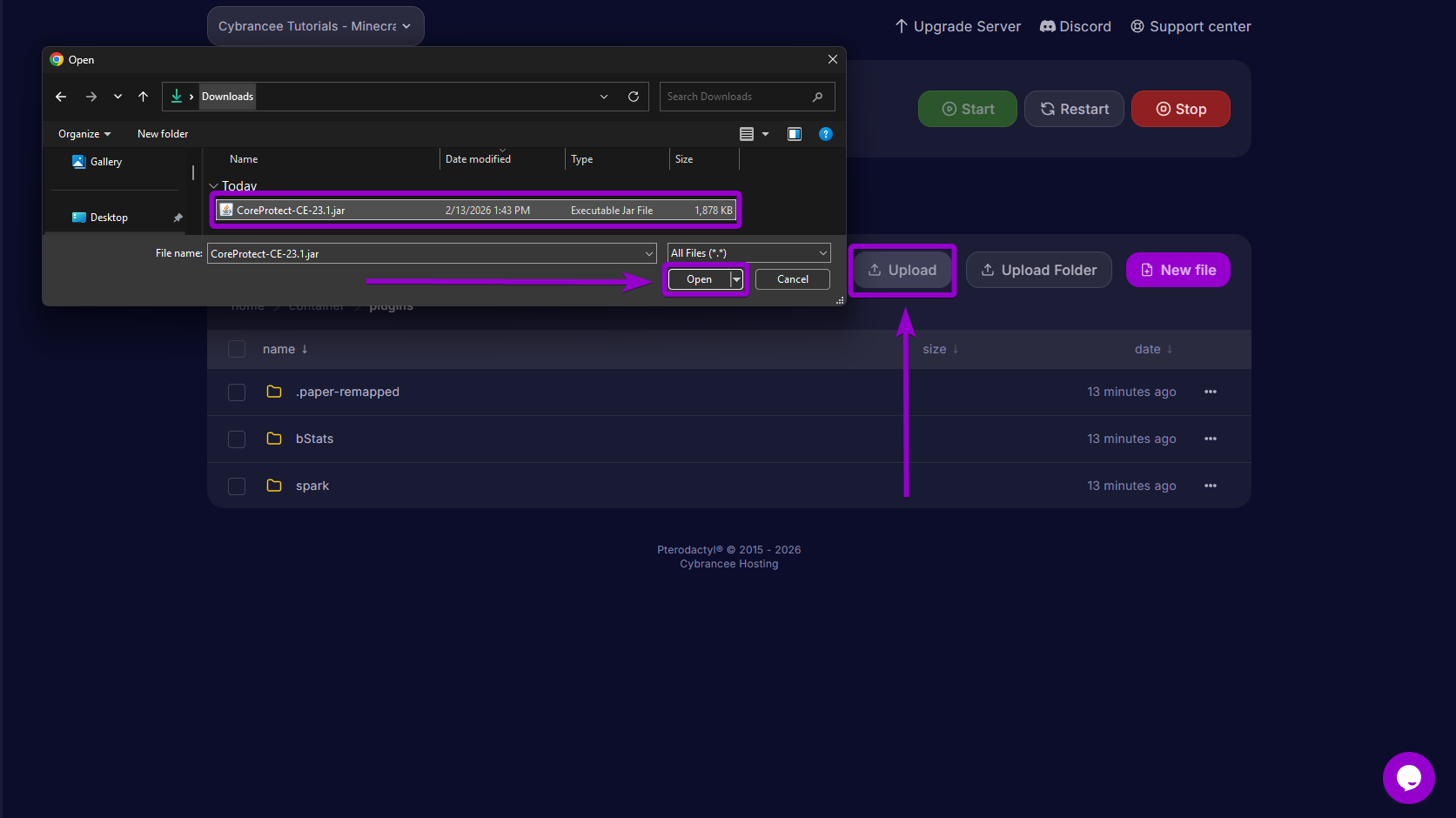This screenshot has height=818, width=1456.
Task: Click the File name input field
Action: [425, 253]
